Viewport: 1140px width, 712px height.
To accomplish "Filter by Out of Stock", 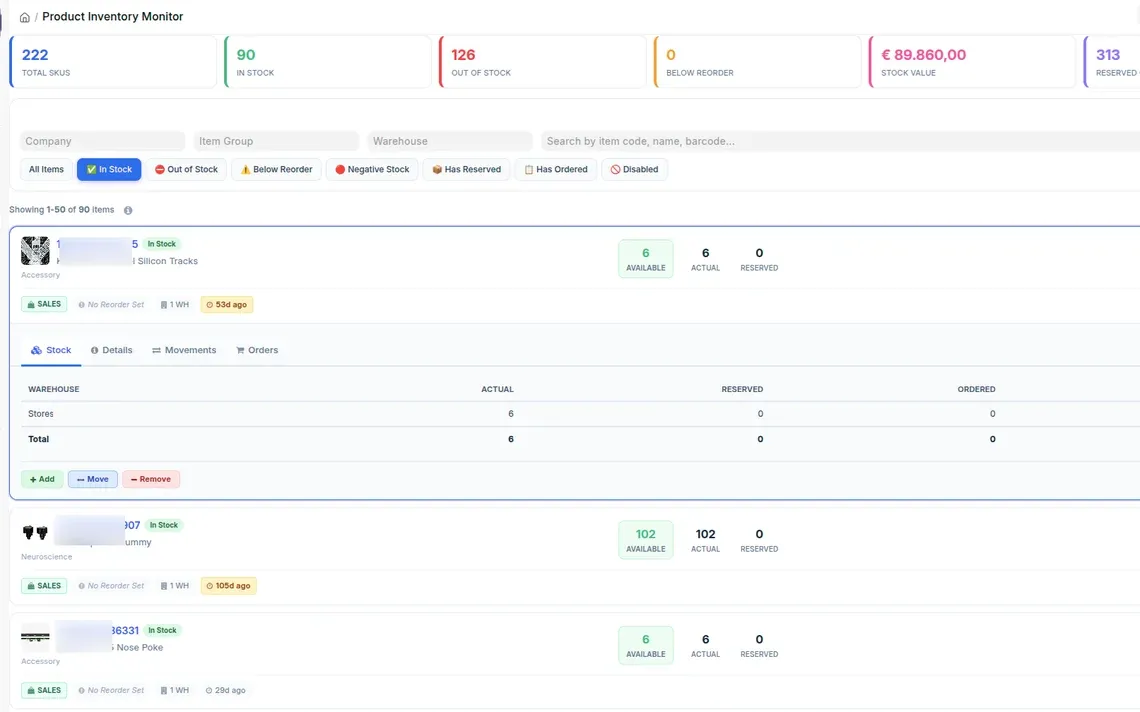I will pyautogui.click(x=186, y=169).
